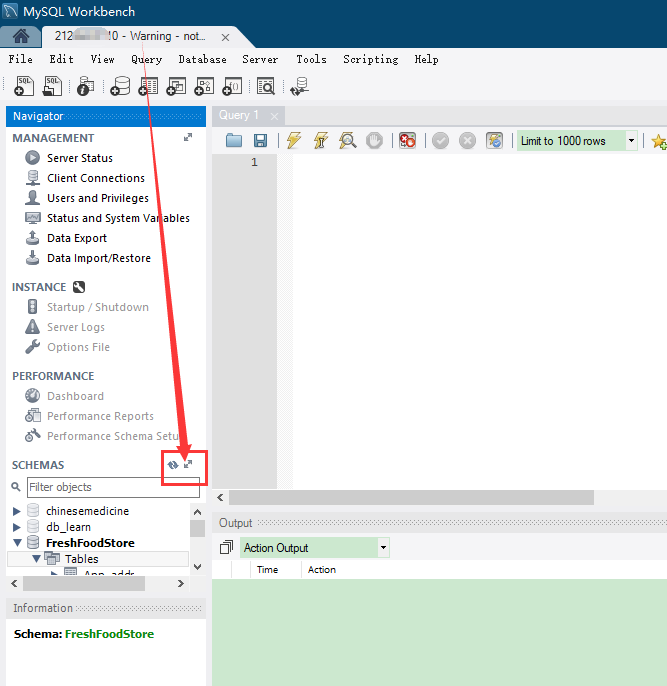This screenshot has width=667, height=686.
Task: Stop the running query hand icon
Action: (x=374, y=141)
